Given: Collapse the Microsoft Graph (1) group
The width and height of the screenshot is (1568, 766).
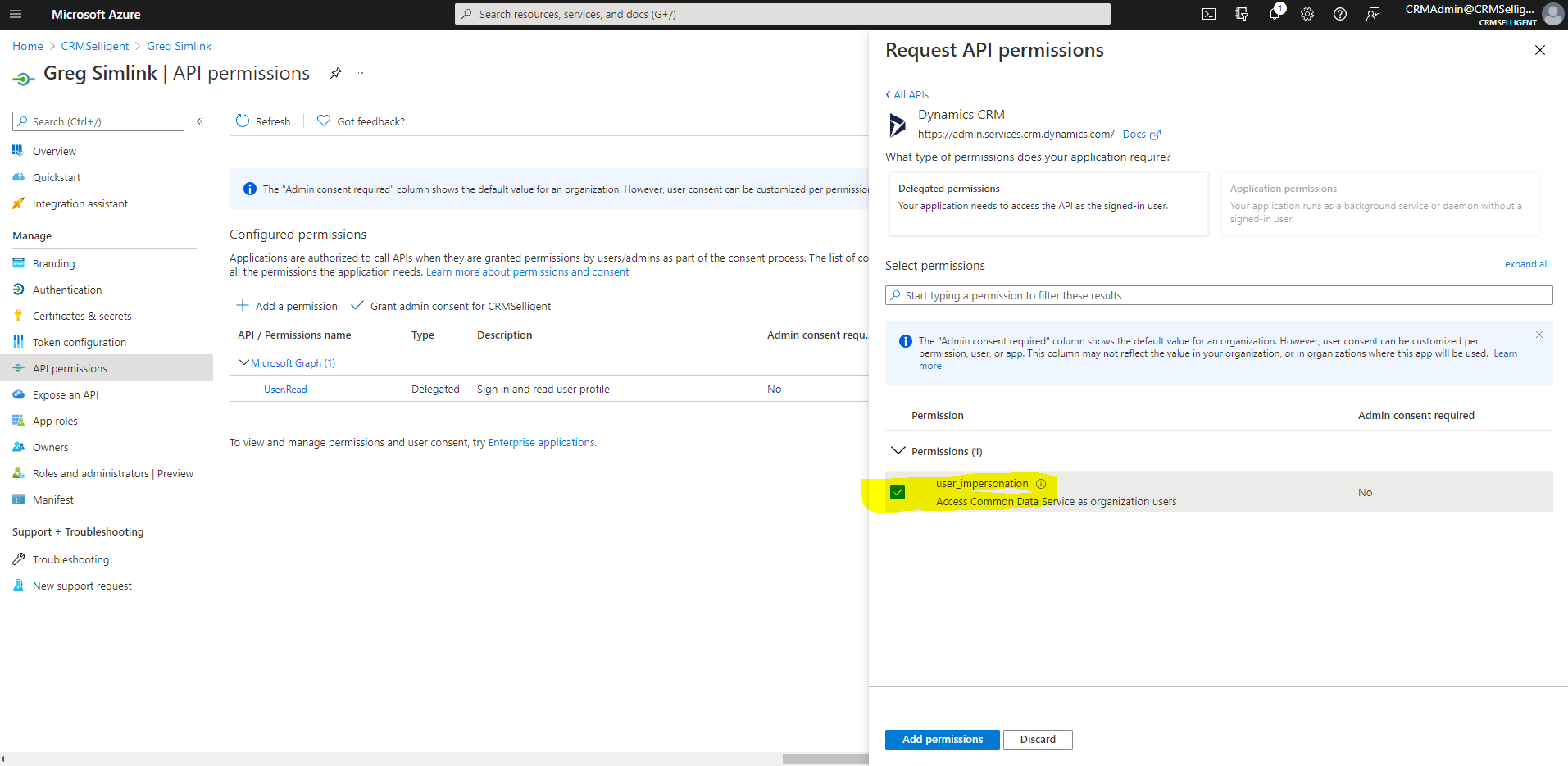Looking at the screenshot, I should coord(243,362).
